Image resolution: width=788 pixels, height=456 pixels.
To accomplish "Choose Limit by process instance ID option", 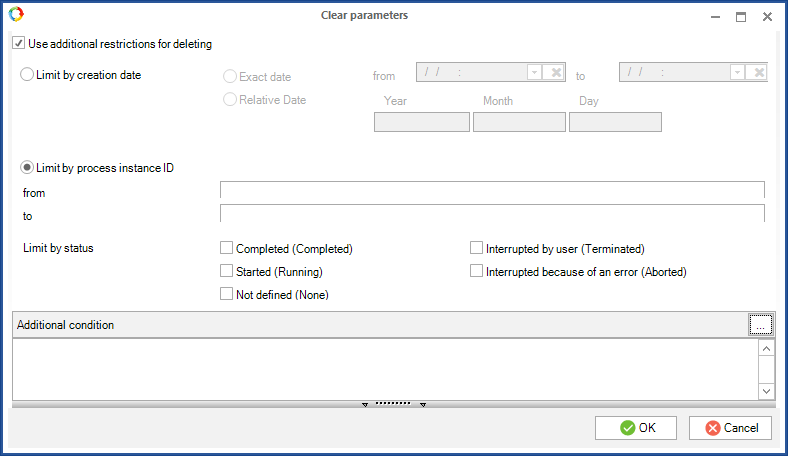I will tap(27, 167).
